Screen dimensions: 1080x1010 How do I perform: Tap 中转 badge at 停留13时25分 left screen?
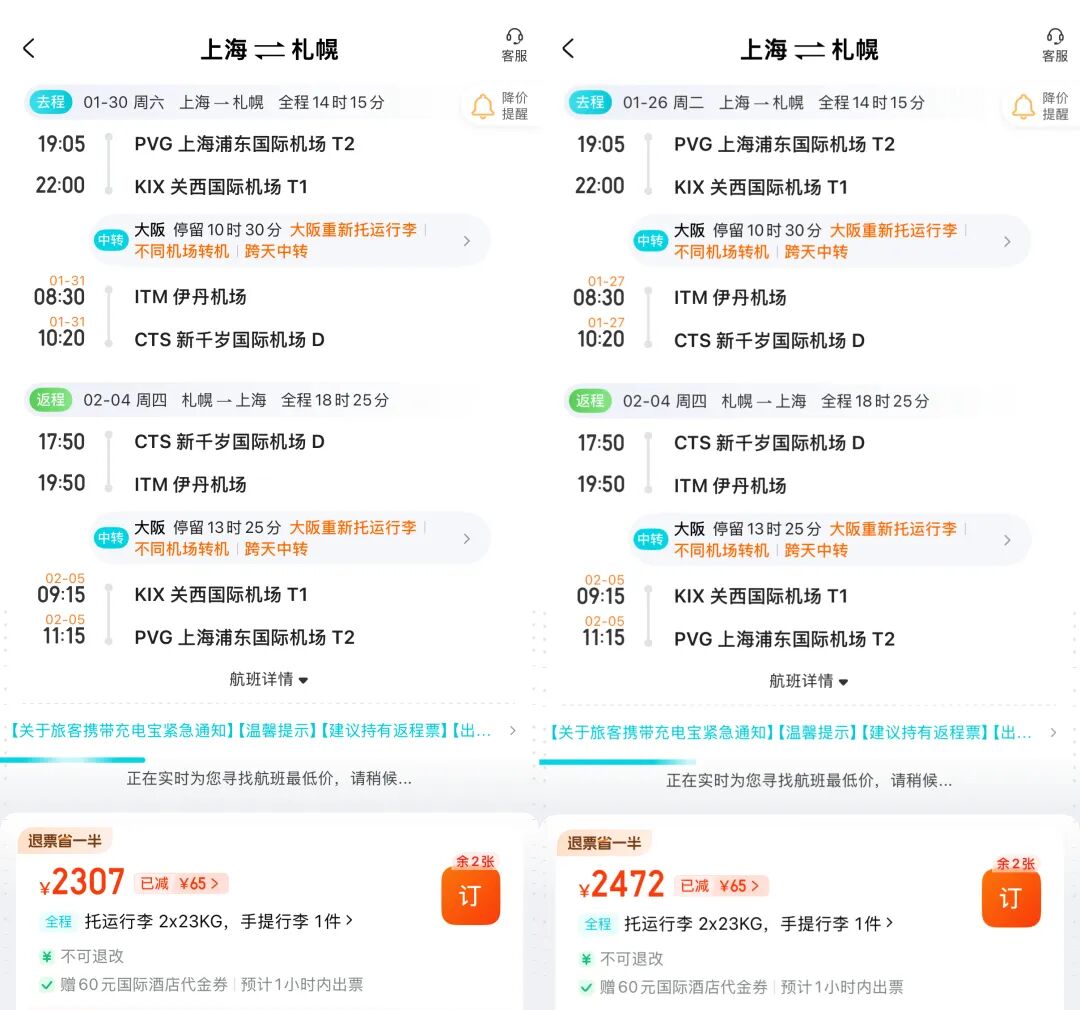(110, 537)
